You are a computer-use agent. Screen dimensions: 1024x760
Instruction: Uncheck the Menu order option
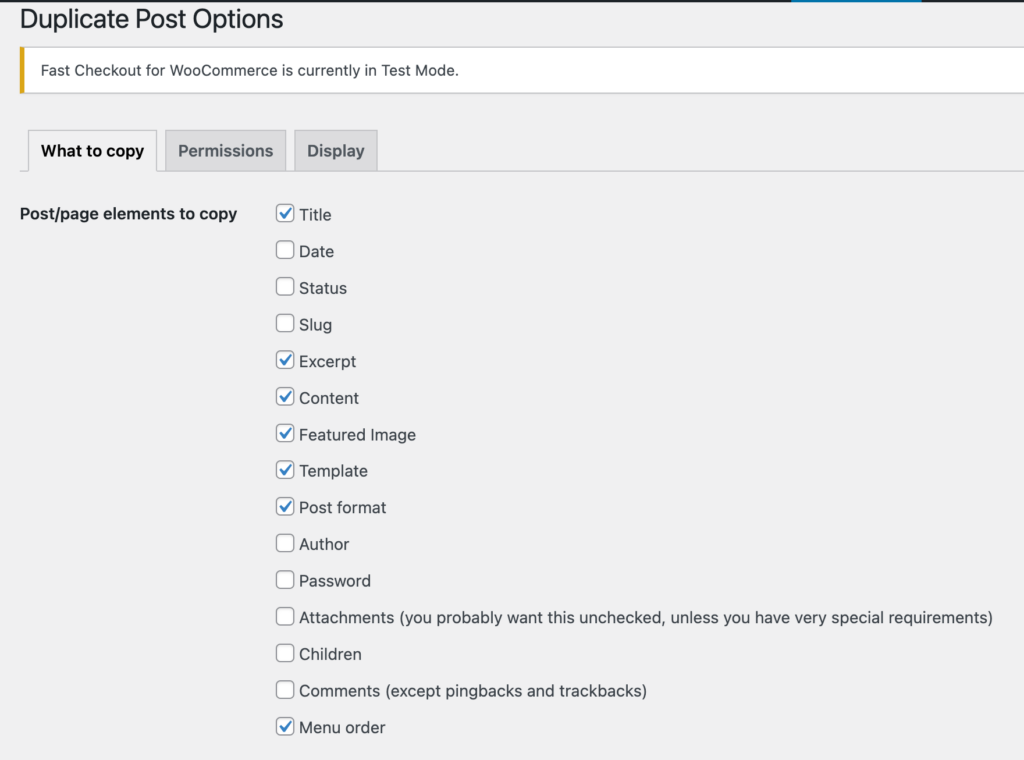285,726
